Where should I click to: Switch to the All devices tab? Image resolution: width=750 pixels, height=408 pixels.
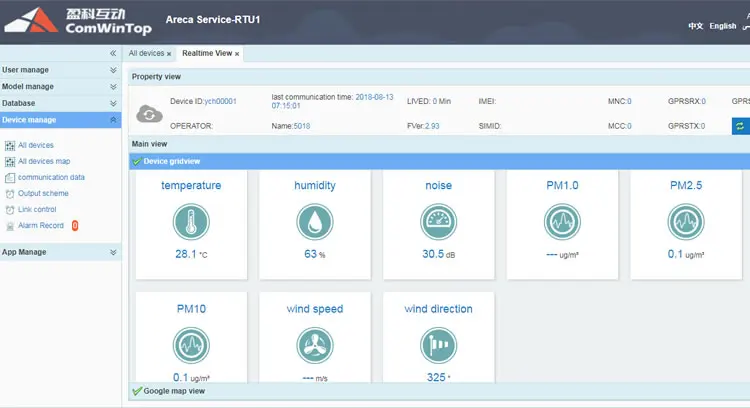pos(146,53)
